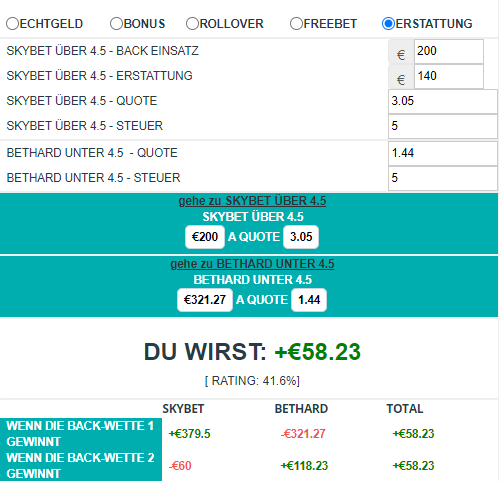Click the 3.05 quote box

coord(301,237)
